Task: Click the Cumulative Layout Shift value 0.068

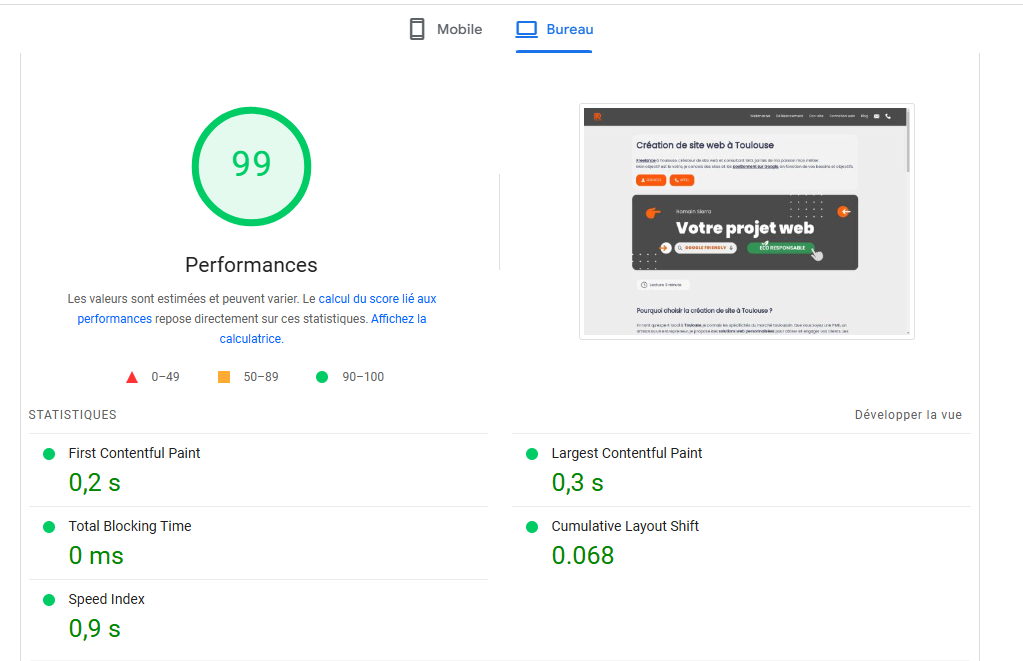Action: click(582, 555)
